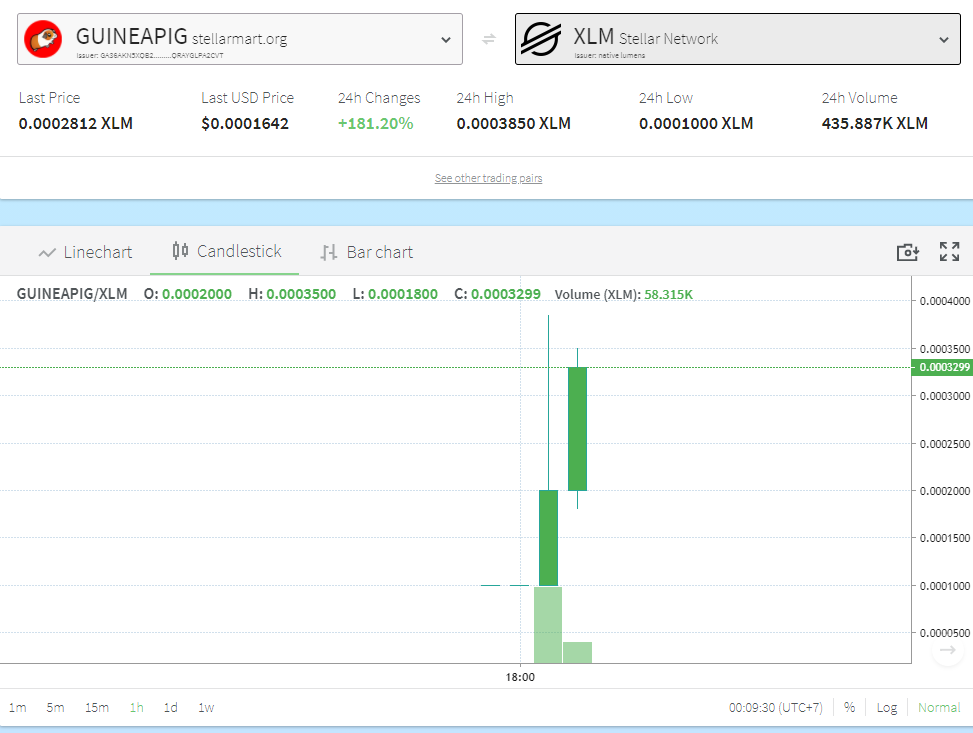
Task: Select the 5m timeframe
Action: 55,708
